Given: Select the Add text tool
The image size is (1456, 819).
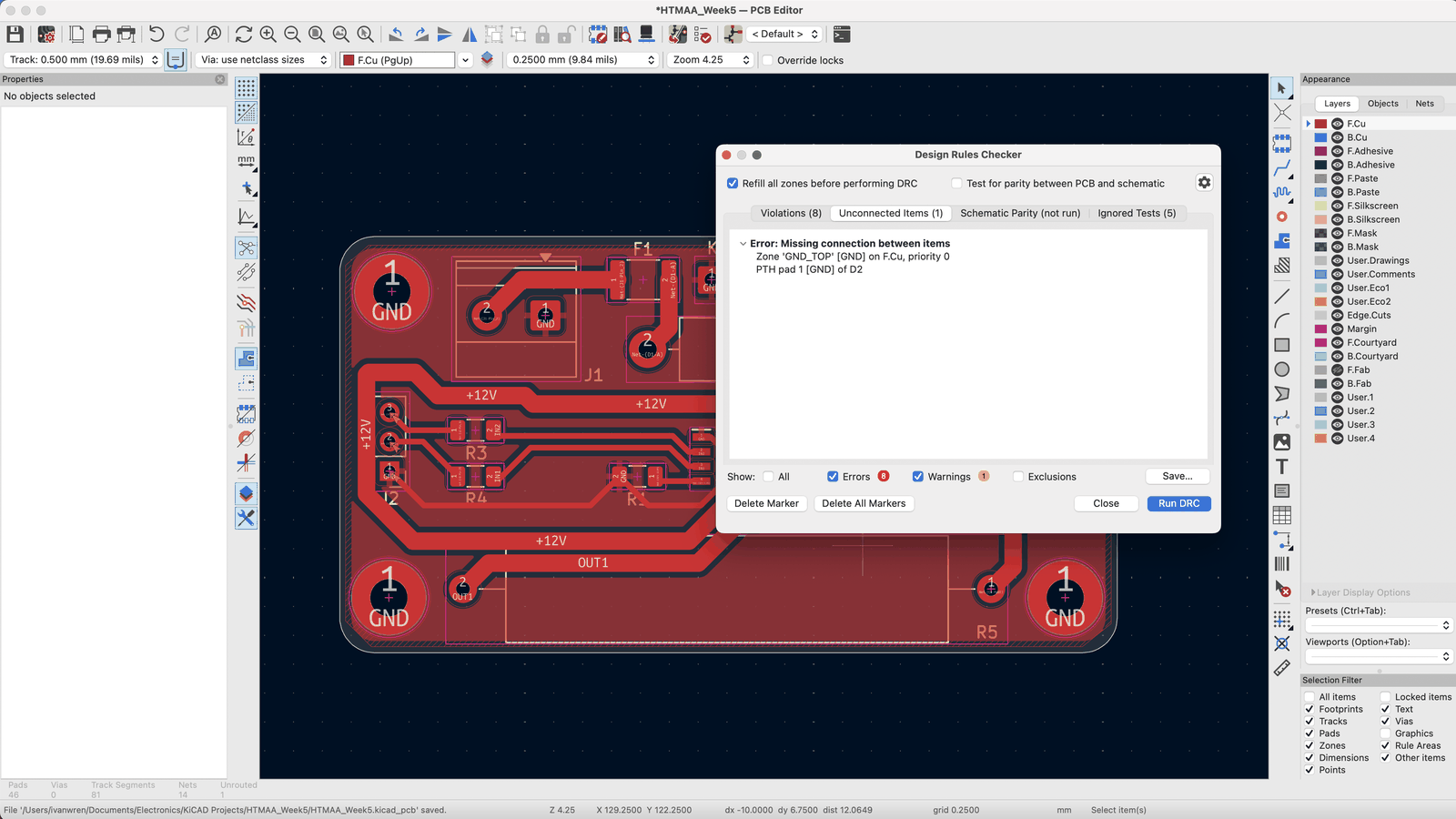Looking at the screenshot, I should click(x=1282, y=467).
